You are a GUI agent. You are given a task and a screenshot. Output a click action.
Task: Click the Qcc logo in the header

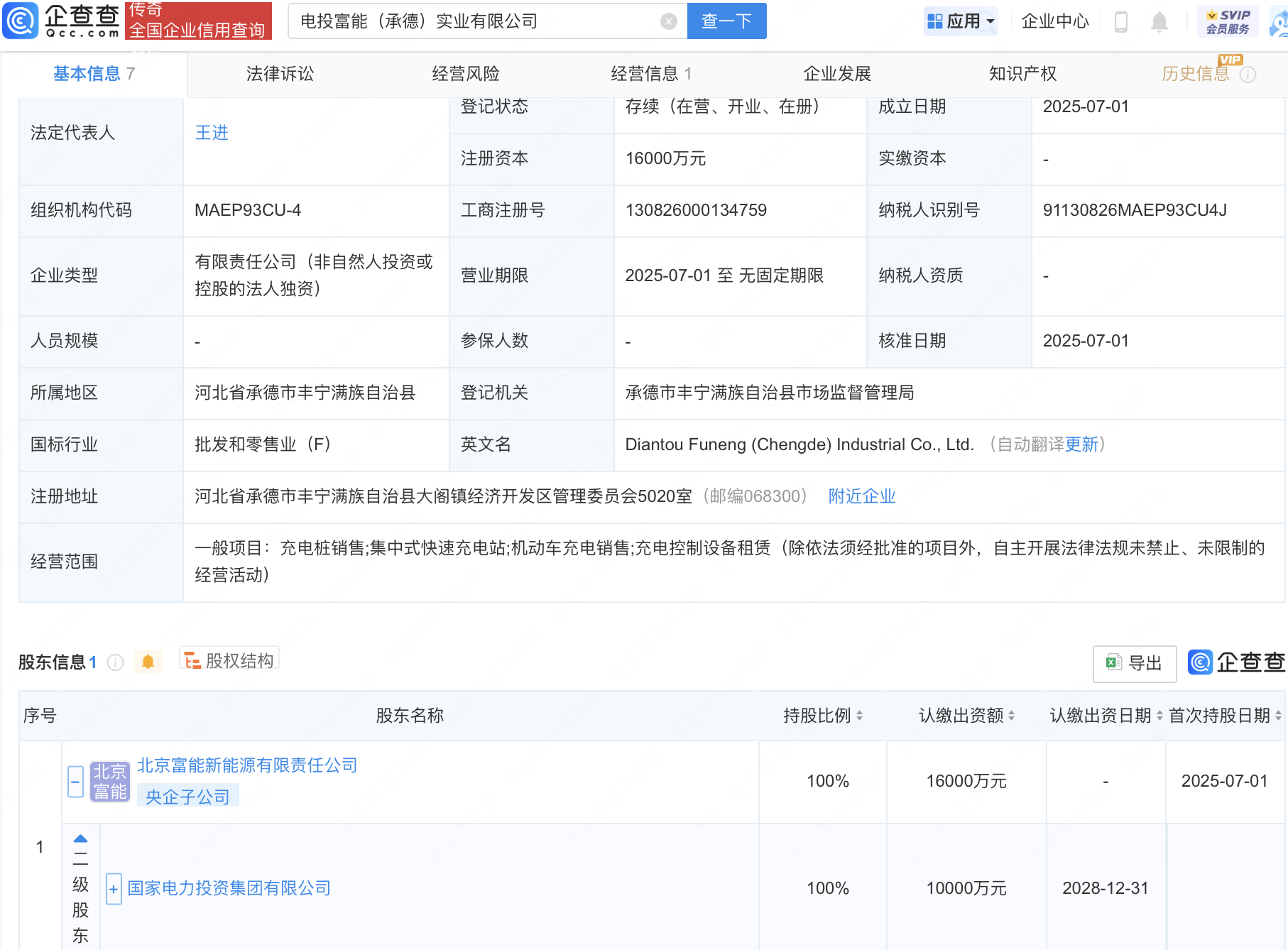click(x=61, y=21)
